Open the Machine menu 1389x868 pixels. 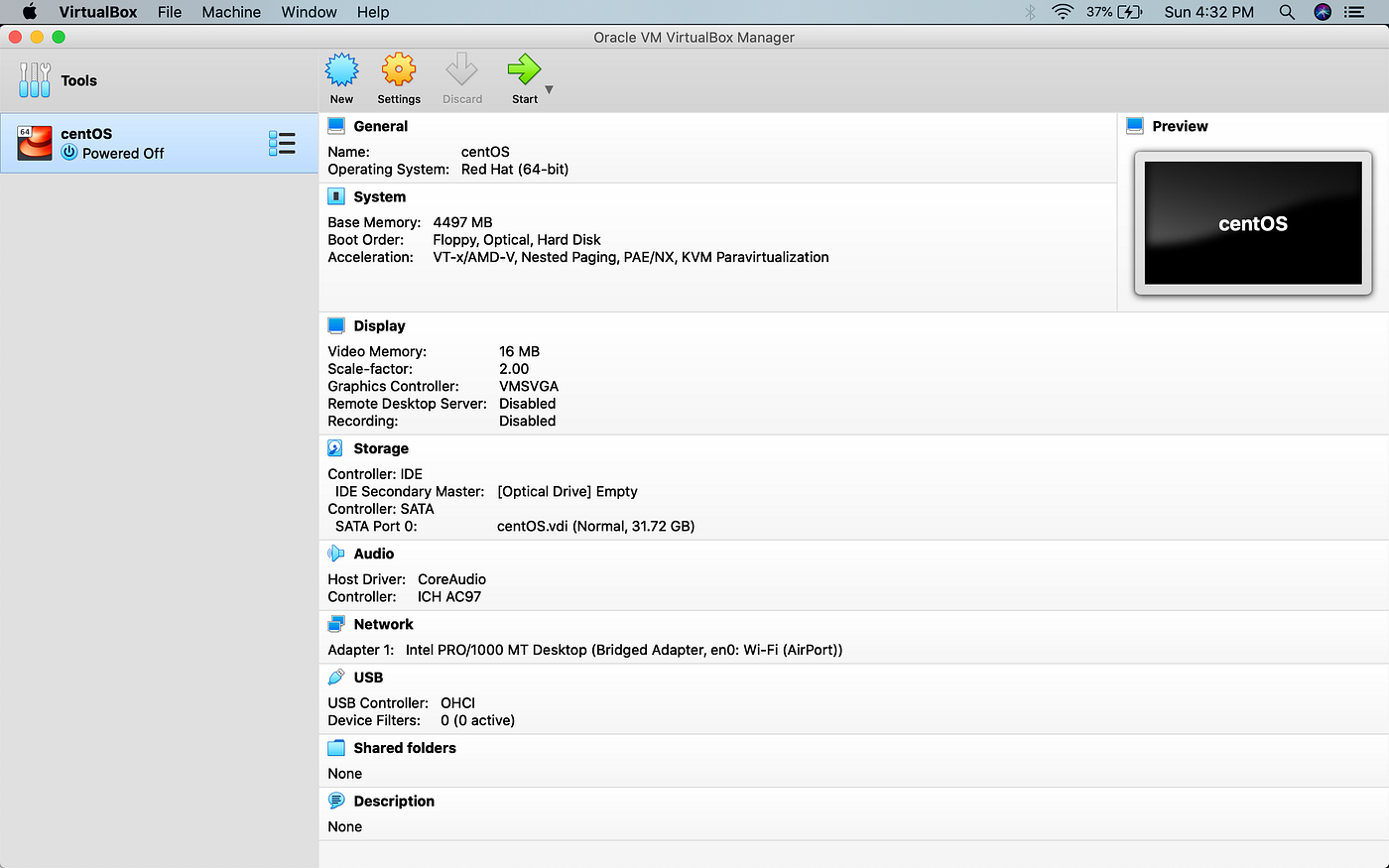pyautogui.click(x=231, y=12)
